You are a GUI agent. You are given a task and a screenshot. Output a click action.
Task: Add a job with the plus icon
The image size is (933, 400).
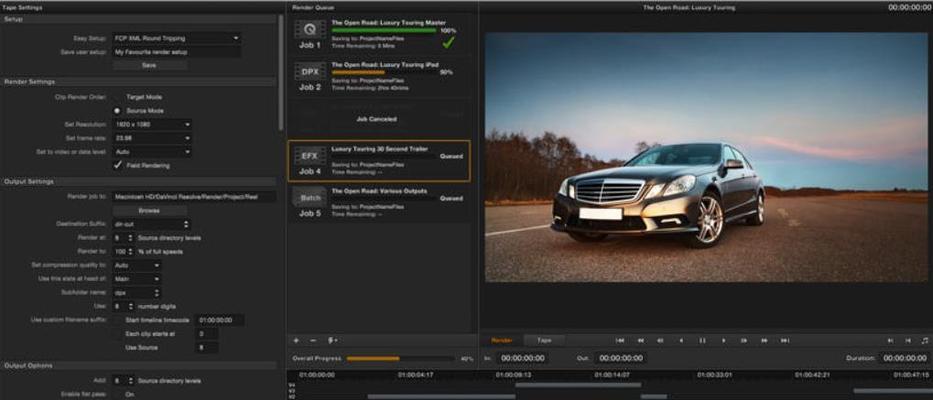point(296,340)
